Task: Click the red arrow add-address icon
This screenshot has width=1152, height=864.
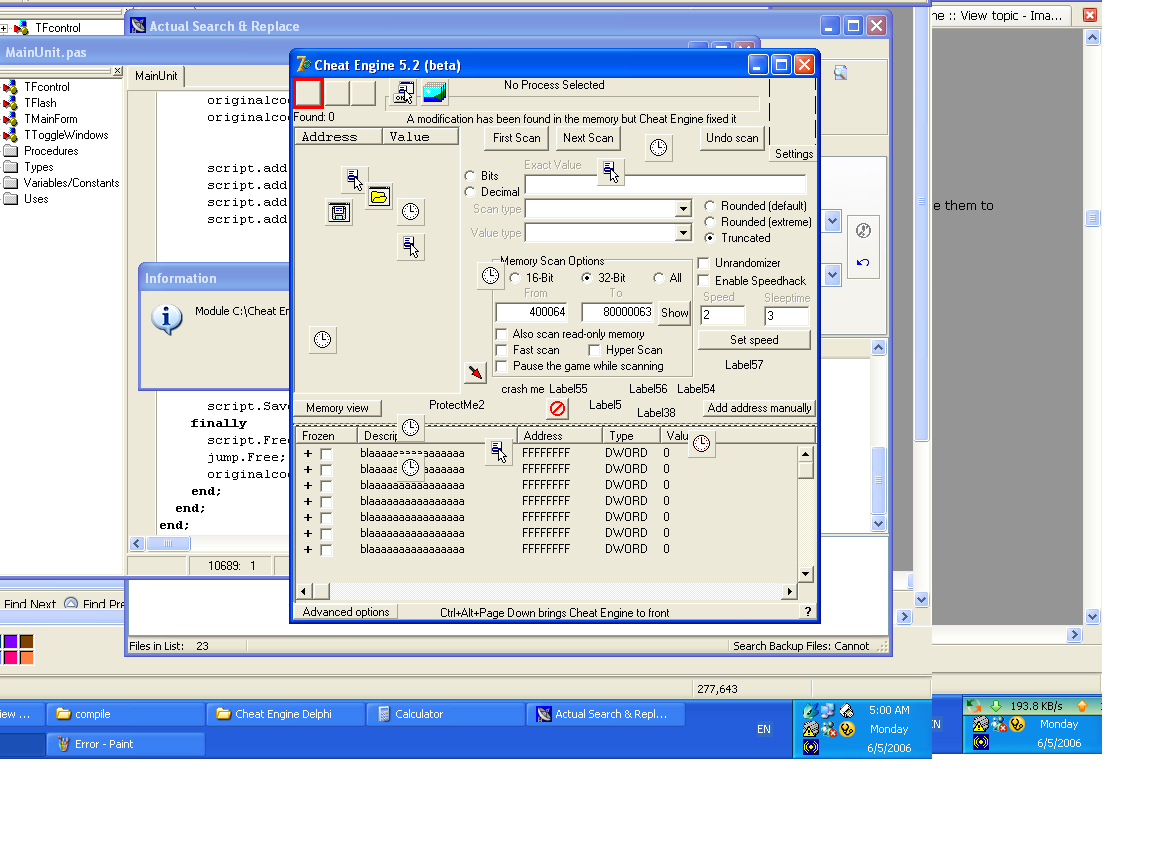Action: pos(475,373)
